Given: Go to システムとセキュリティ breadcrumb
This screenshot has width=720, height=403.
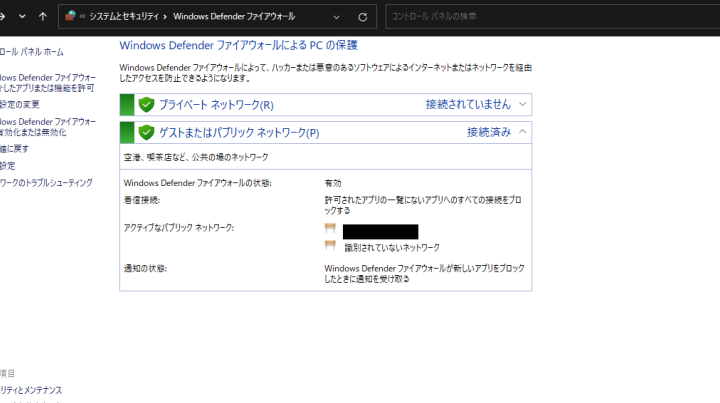Looking at the screenshot, I should tap(124, 17).
